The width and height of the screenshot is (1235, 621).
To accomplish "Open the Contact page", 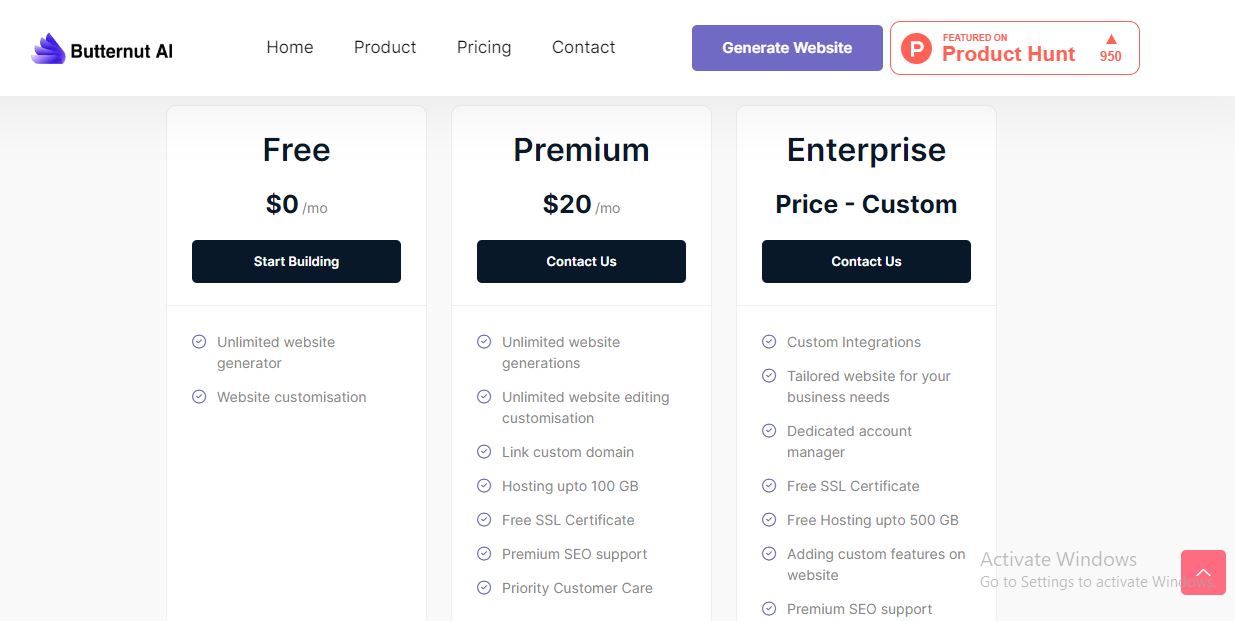I will pos(583,47).
